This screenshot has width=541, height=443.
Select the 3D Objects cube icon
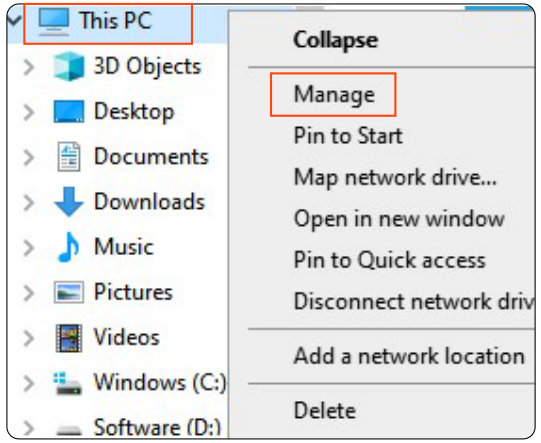(69, 66)
